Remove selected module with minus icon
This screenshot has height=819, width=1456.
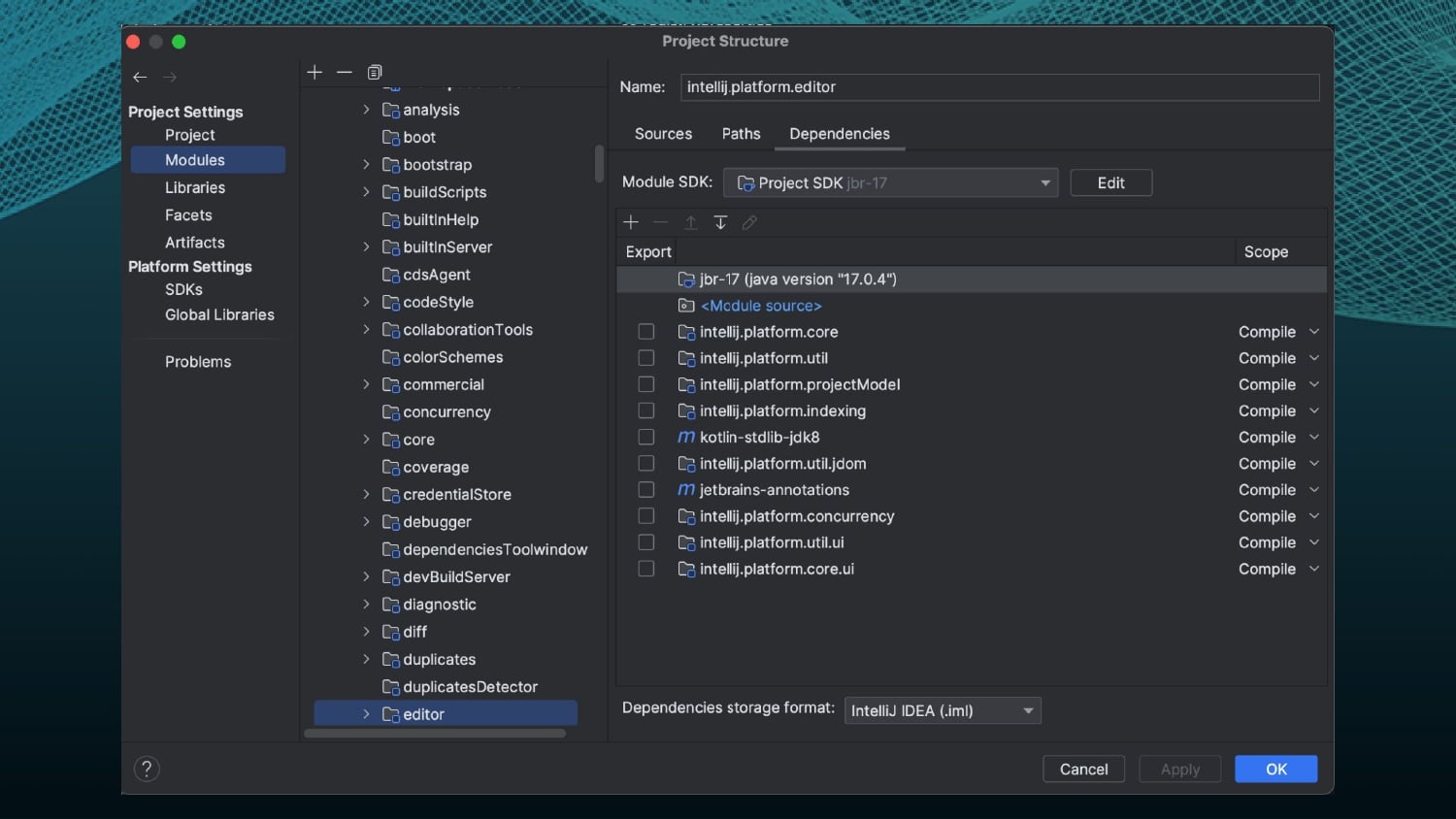click(x=344, y=72)
